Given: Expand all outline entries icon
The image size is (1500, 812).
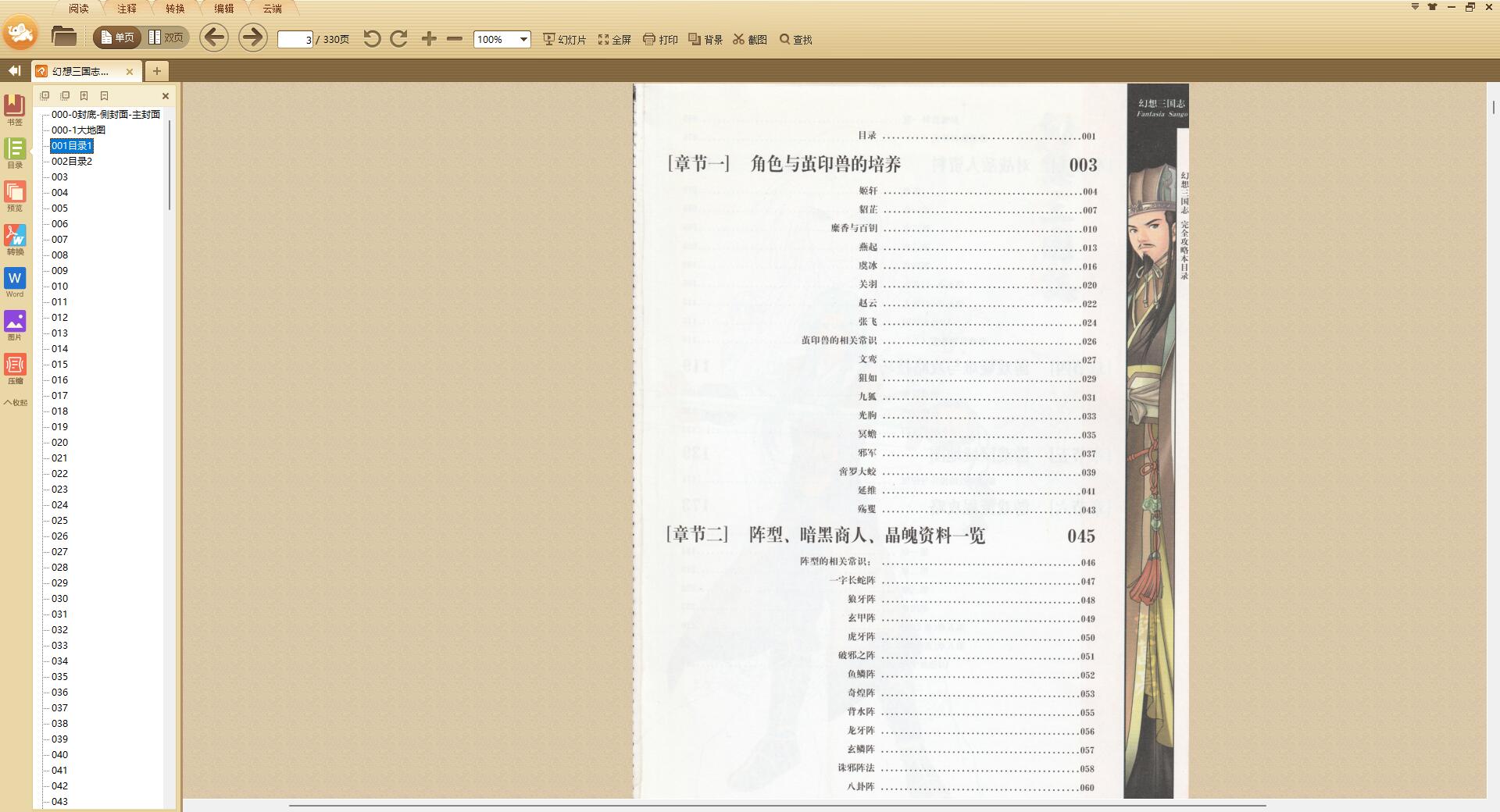Looking at the screenshot, I should pyautogui.click(x=45, y=96).
